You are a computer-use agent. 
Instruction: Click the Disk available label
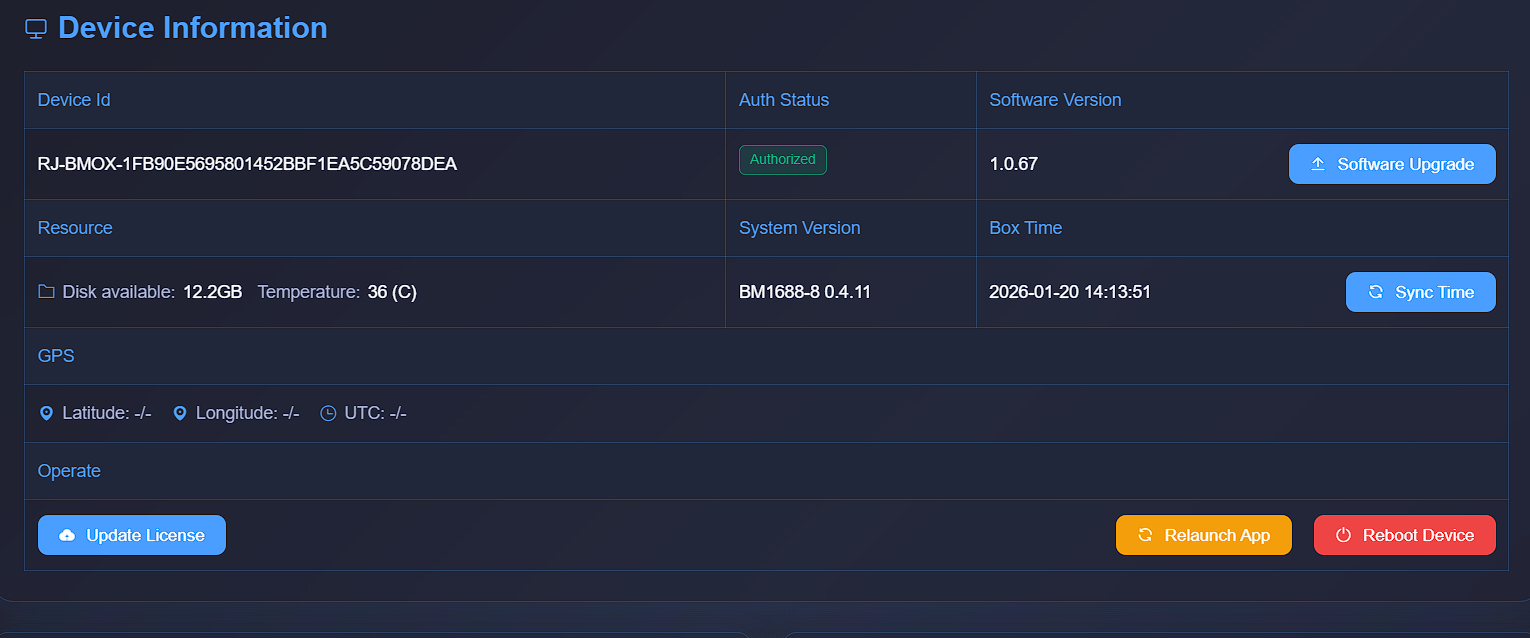point(119,292)
